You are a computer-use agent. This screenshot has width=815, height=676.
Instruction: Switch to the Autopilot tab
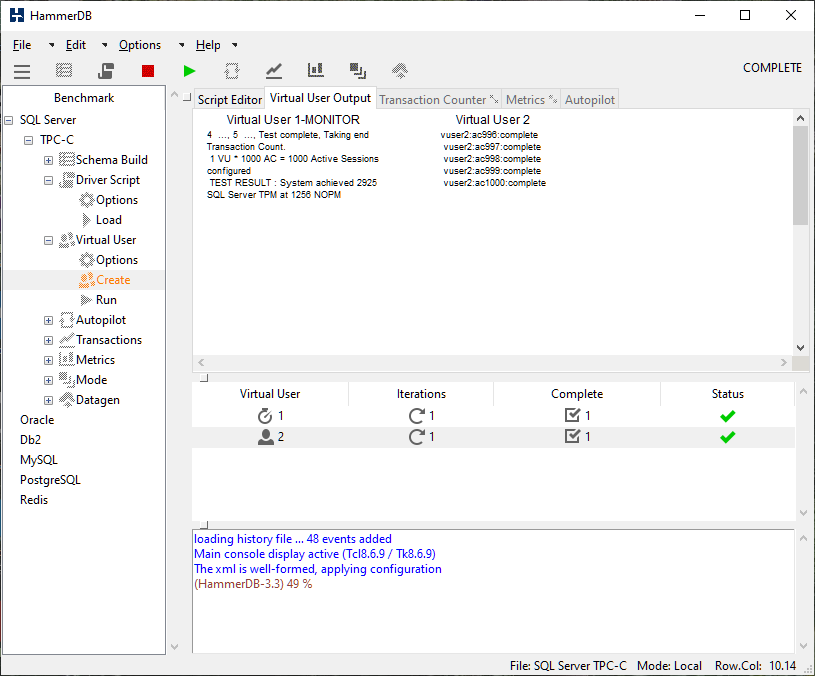[x=590, y=99]
